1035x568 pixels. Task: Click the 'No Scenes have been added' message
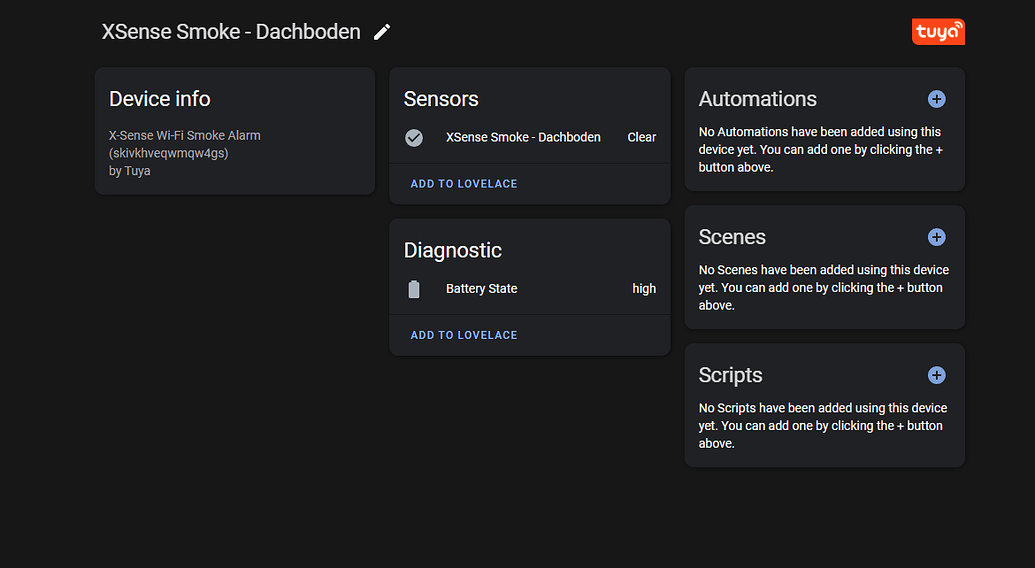(824, 288)
